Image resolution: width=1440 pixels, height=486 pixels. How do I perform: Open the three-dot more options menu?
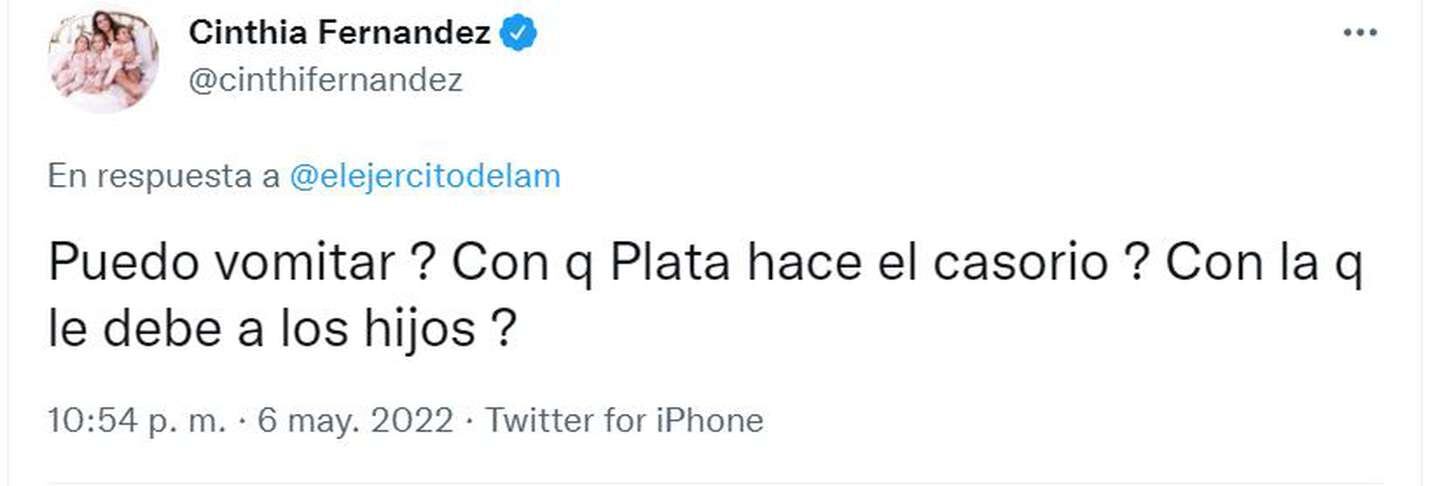(1360, 34)
